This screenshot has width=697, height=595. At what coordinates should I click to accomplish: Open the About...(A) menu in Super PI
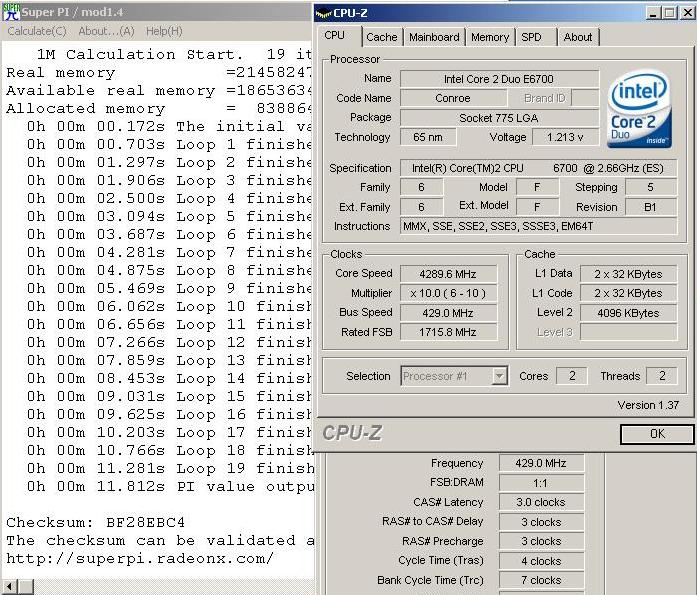coord(106,31)
